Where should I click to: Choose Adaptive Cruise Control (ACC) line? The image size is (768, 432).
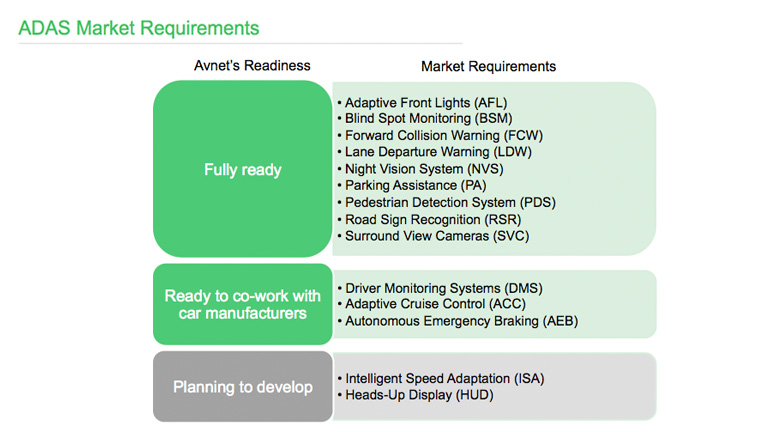pyautogui.click(x=432, y=304)
